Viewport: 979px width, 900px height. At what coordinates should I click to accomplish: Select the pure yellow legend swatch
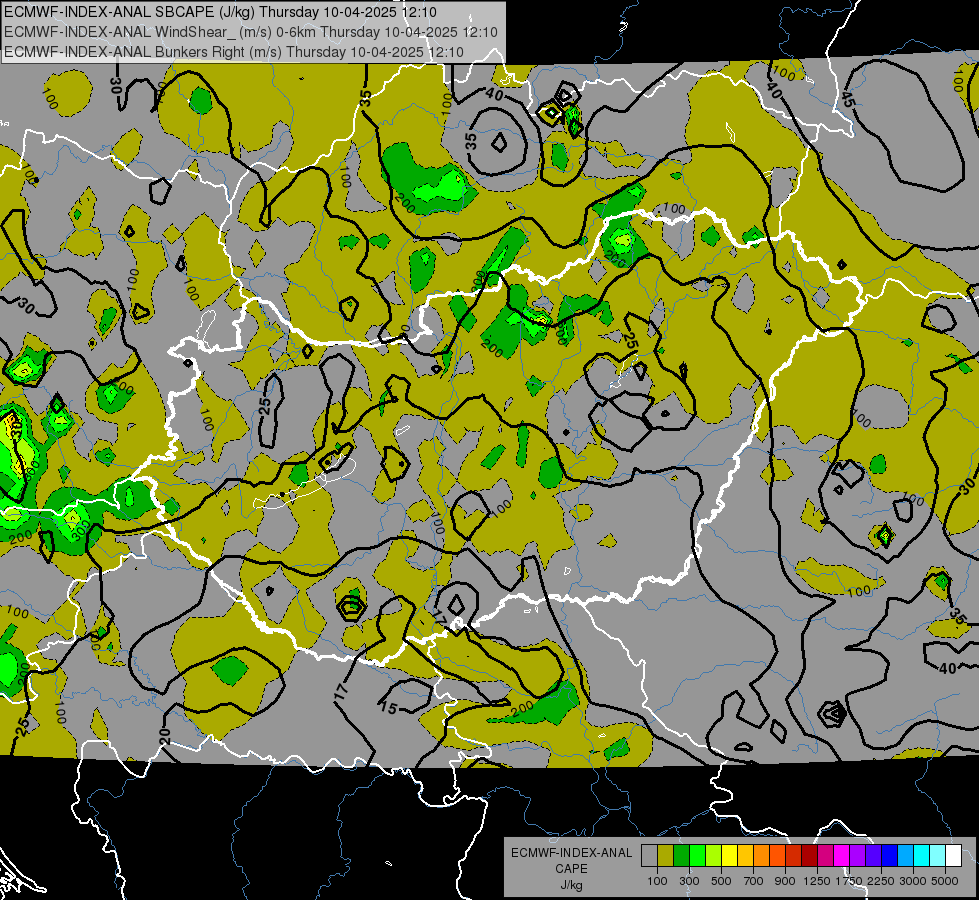(x=729, y=856)
